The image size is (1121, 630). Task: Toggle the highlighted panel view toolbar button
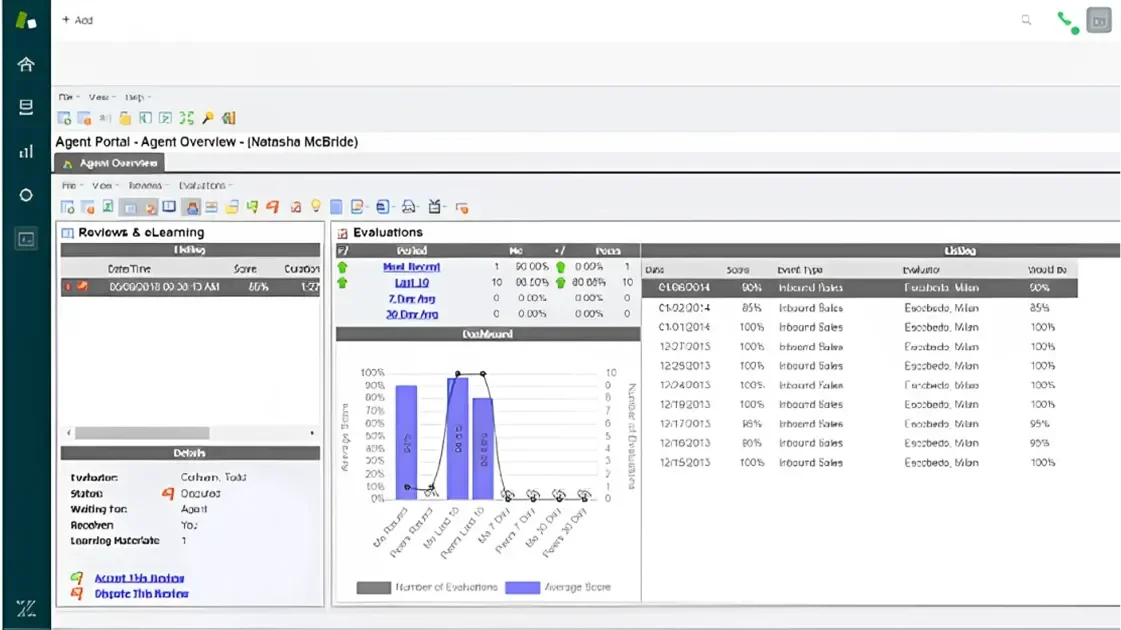pyautogui.click(x=129, y=207)
